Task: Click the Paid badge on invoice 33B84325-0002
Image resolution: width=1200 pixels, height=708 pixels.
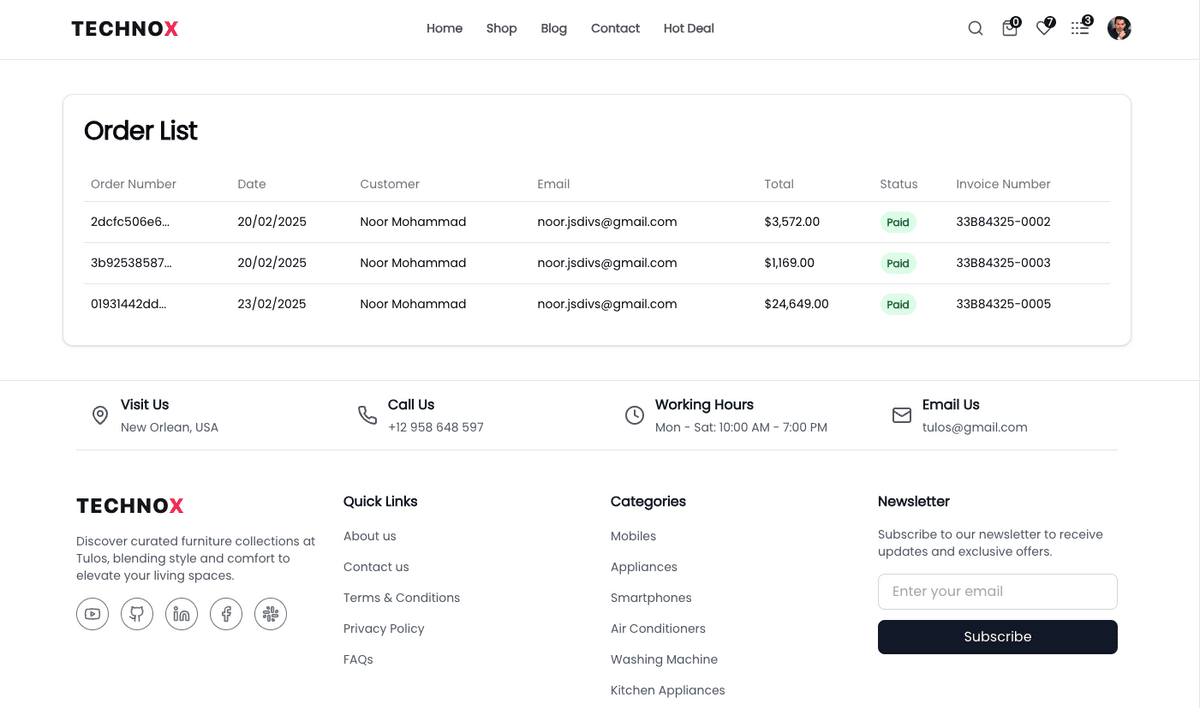Action: point(897,222)
